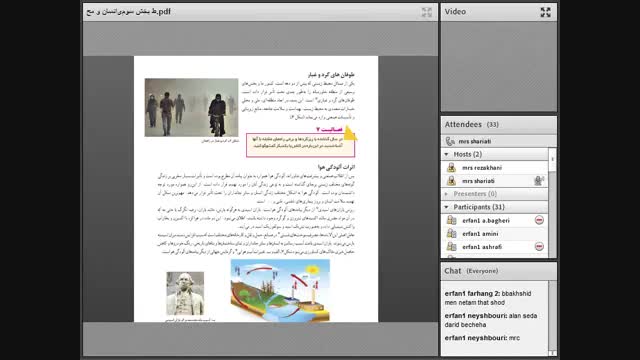The width and height of the screenshot is (640, 360).
Task: Click chat message from erfan1 farhang 2
Action: [x=488, y=298]
